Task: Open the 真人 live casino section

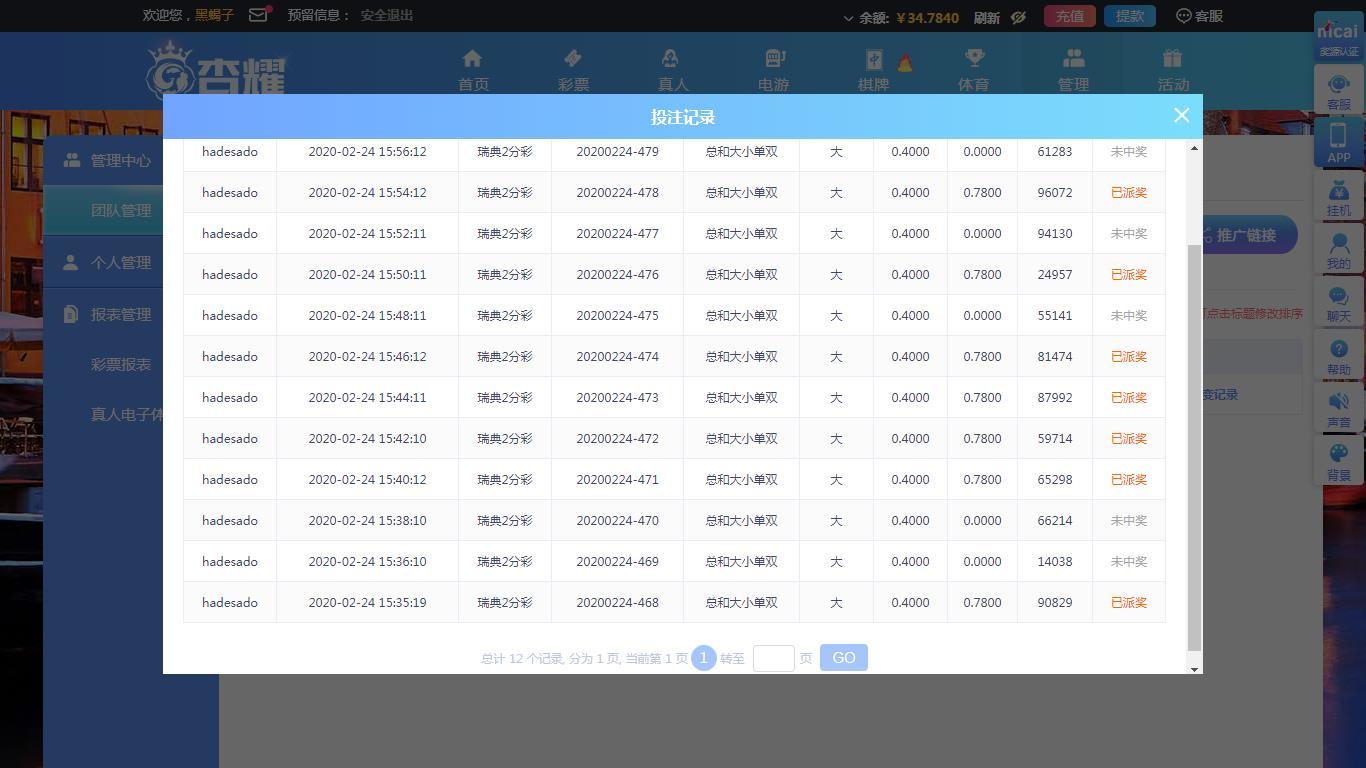Action: (673, 70)
